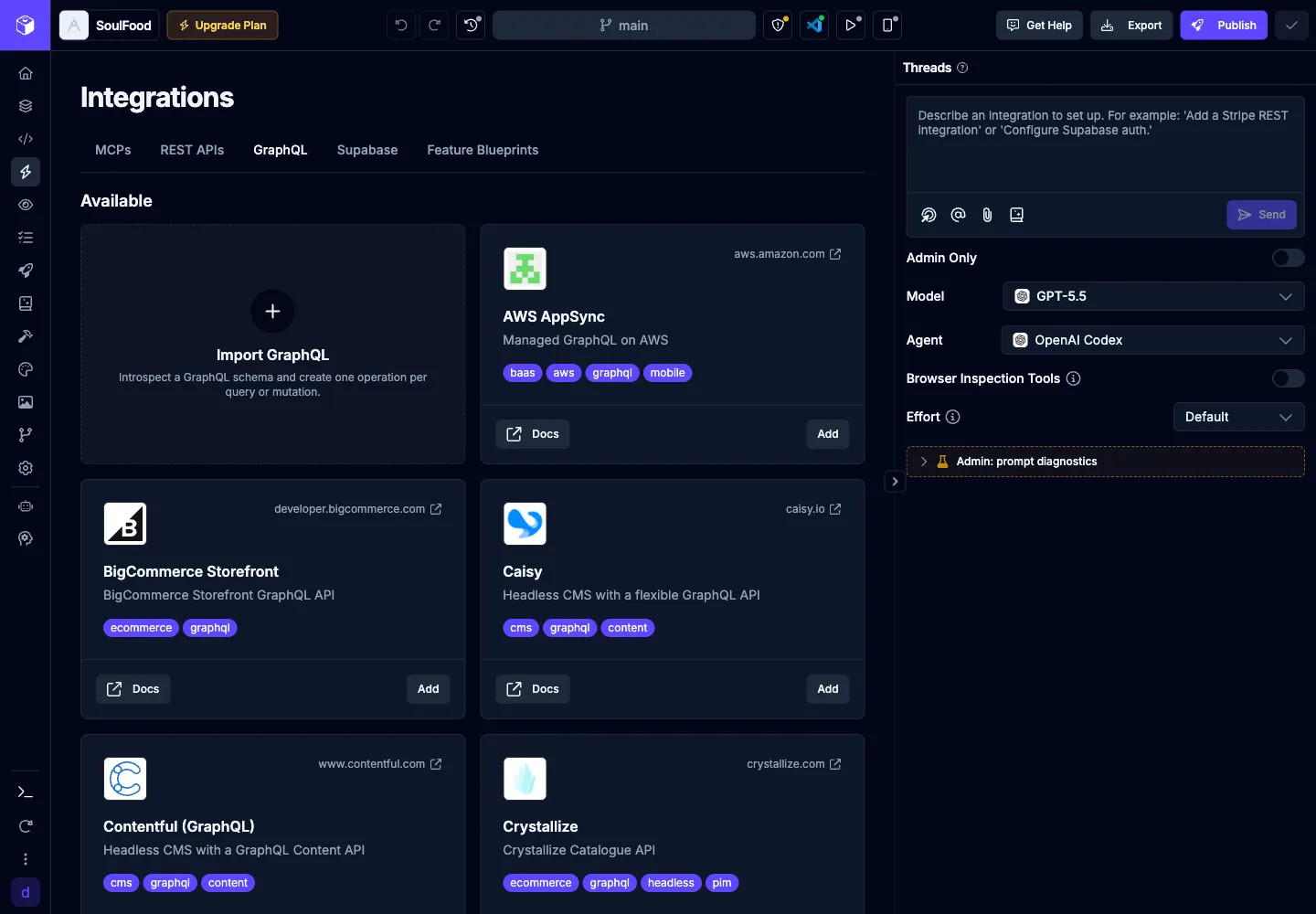1316x914 pixels.
Task: Open the eye preview icon in the sidebar
Action: (26, 205)
